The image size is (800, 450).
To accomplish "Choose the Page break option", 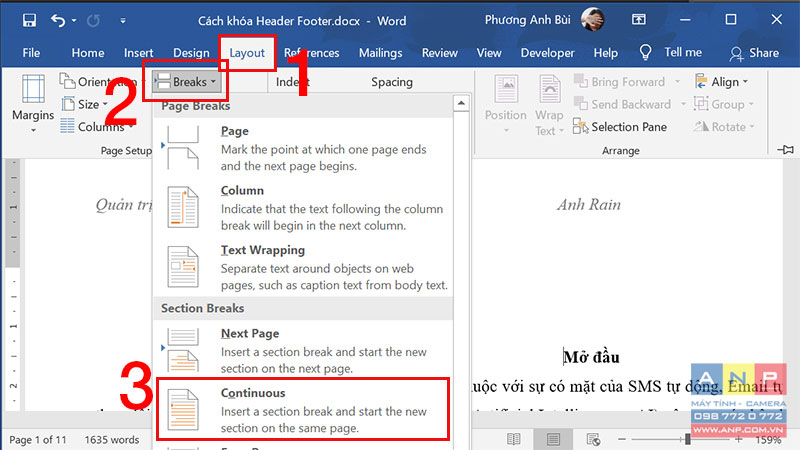I will (x=303, y=148).
